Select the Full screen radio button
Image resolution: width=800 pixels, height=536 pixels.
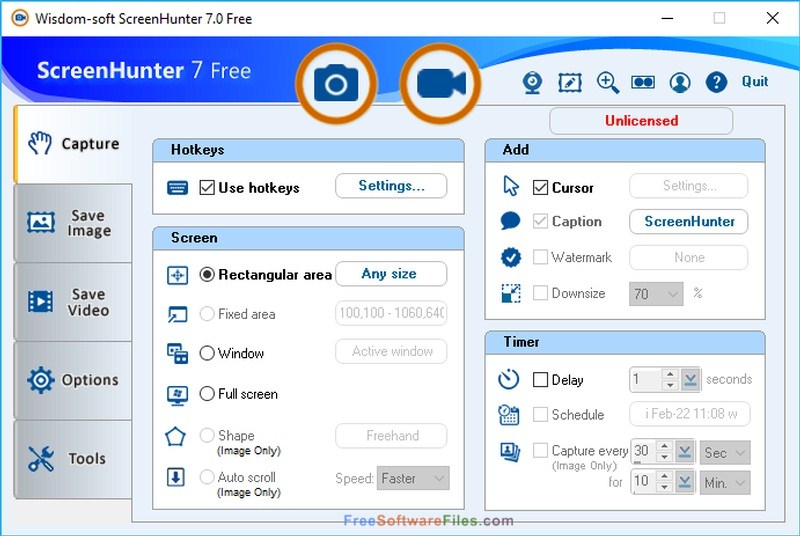pyautogui.click(x=207, y=394)
